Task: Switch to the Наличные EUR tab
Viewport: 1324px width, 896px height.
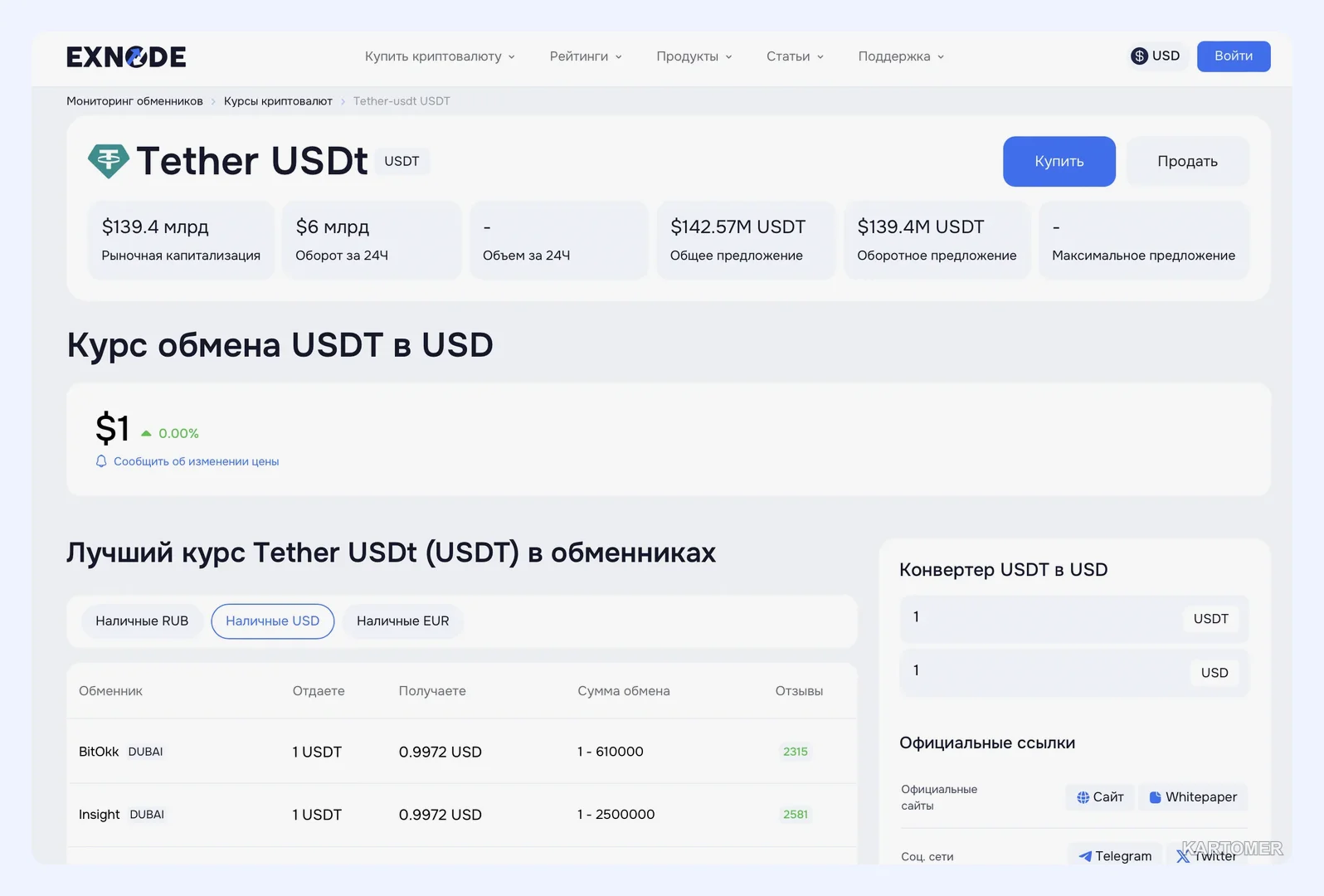Action: click(403, 621)
